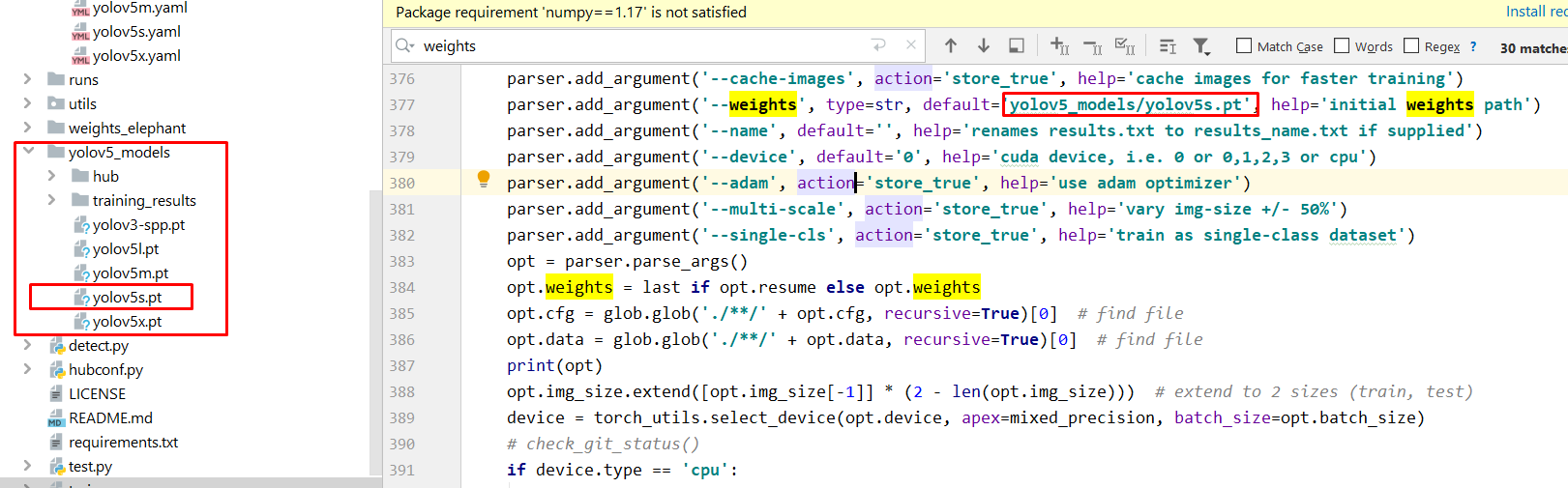This screenshot has height=488, width=1568.
Task: Select yolov5m.pt in project tree
Action: coord(131,273)
